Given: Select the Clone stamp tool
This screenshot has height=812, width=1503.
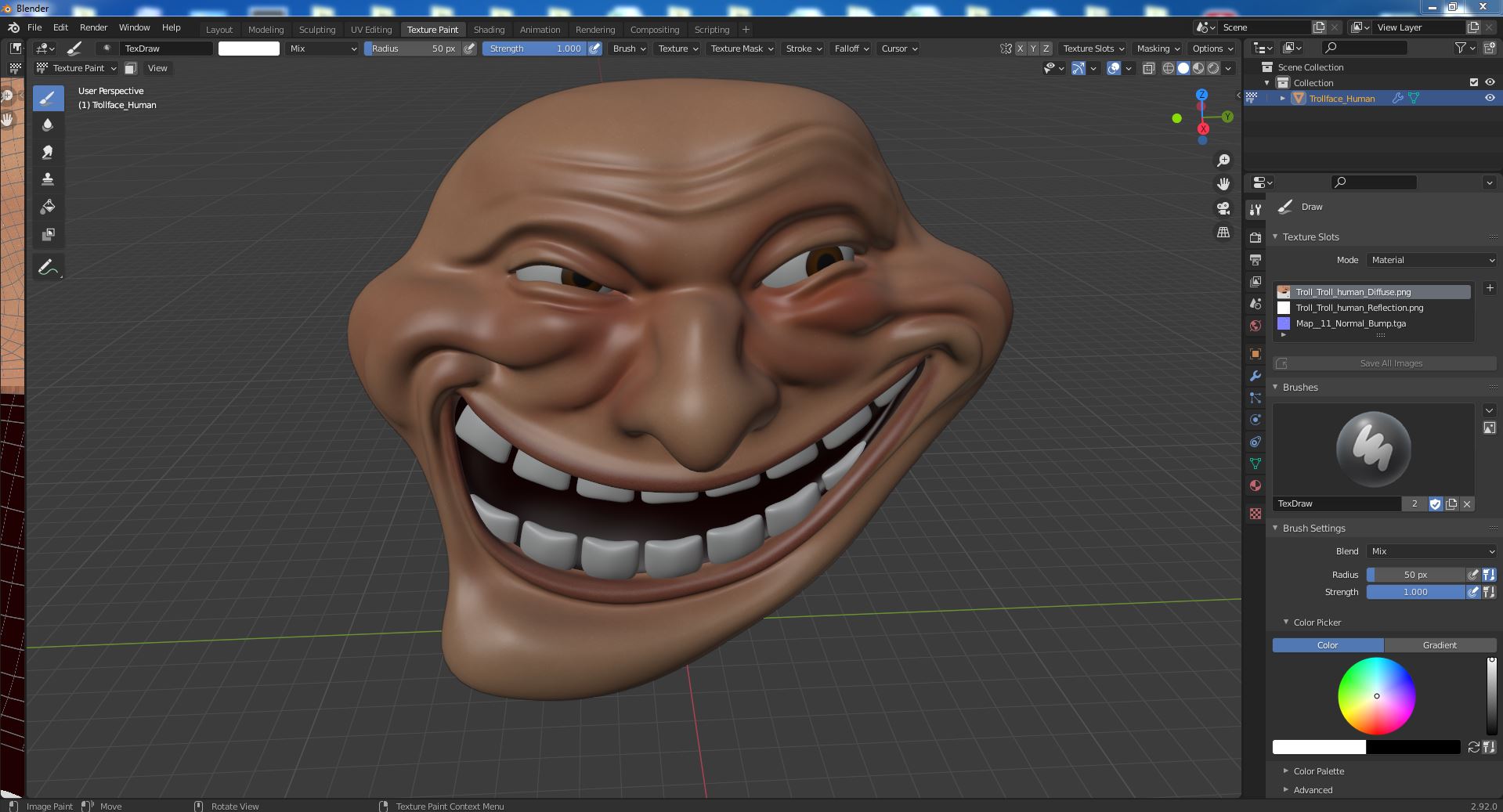Looking at the screenshot, I should pyautogui.click(x=48, y=180).
